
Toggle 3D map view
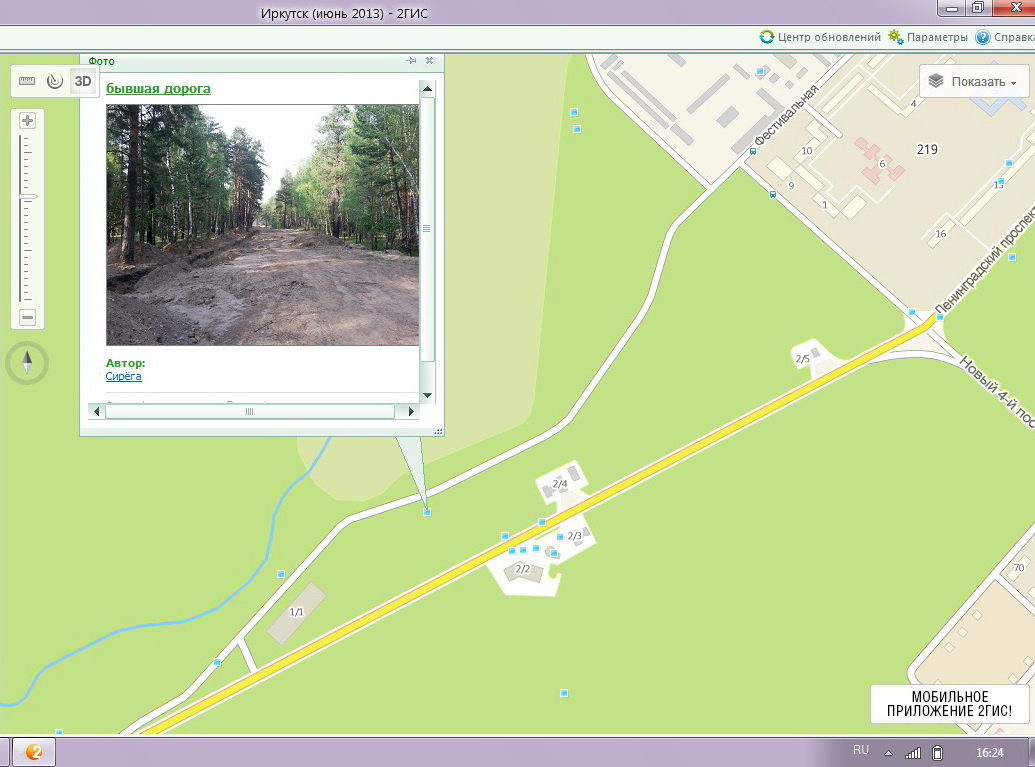[84, 81]
